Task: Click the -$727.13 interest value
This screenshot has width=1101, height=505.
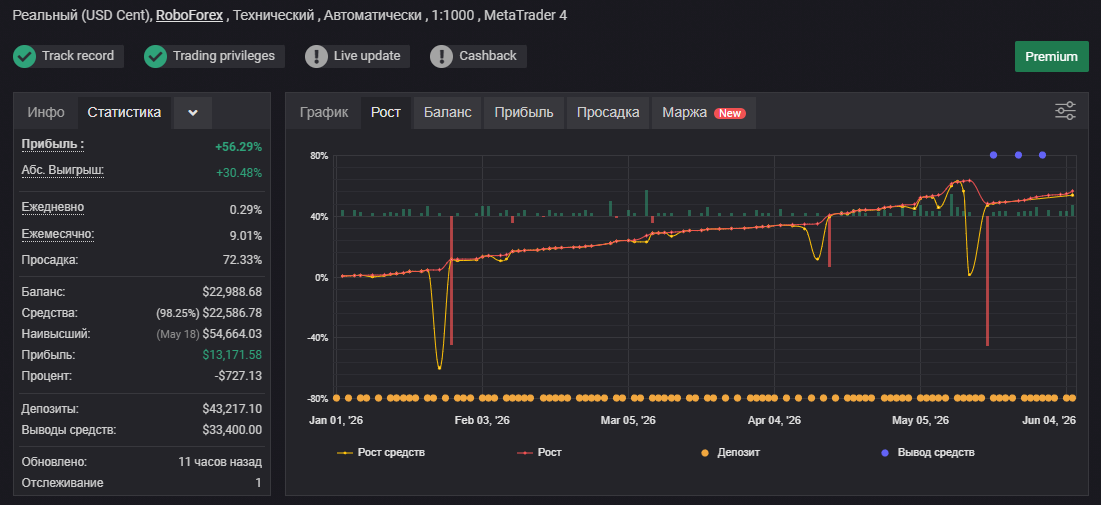Action: coord(238,376)
